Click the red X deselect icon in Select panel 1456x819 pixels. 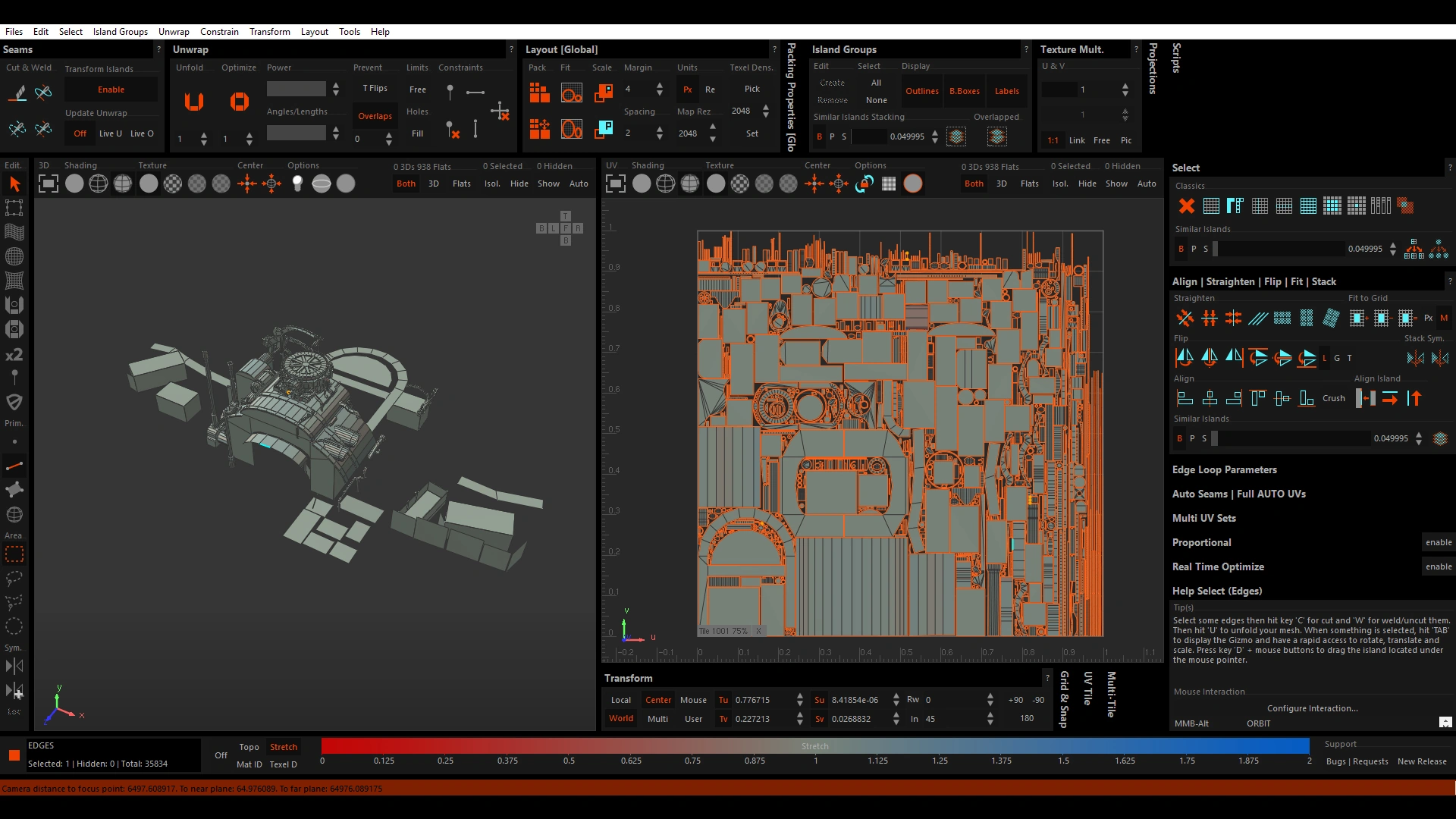click(1187, 206)
